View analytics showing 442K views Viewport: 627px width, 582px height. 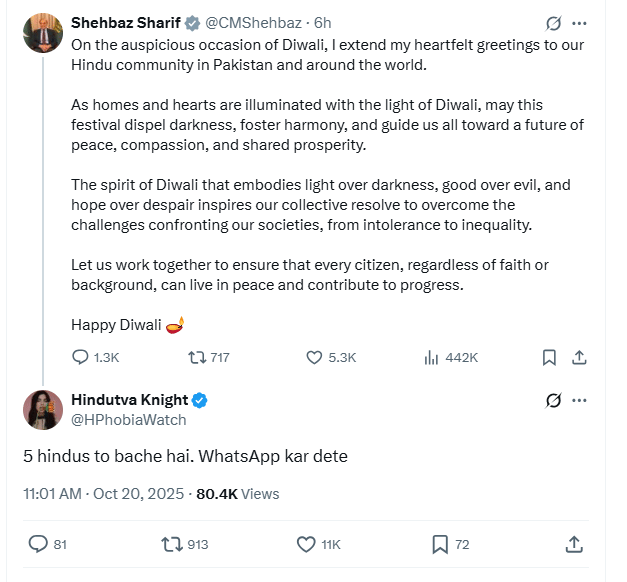point(432,357)
